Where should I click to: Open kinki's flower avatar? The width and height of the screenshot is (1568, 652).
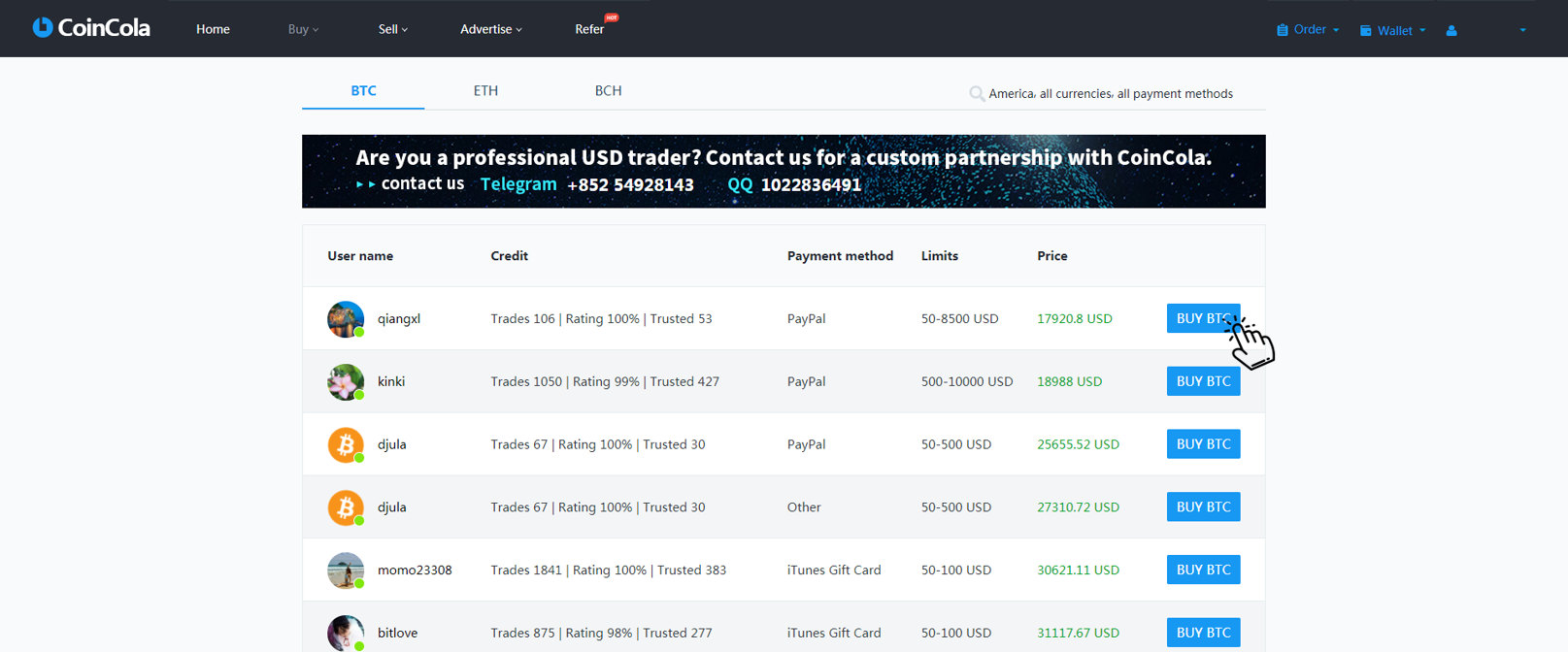346,382
